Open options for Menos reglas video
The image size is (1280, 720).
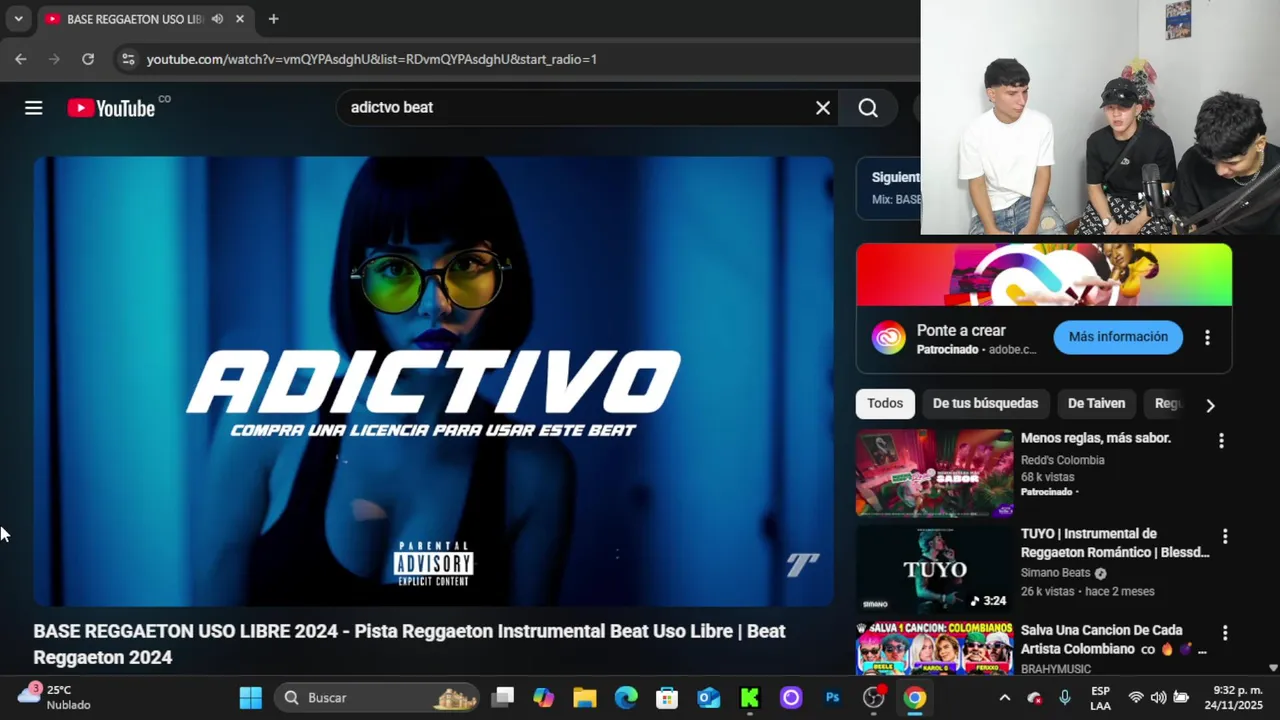tap(1221, 440)
